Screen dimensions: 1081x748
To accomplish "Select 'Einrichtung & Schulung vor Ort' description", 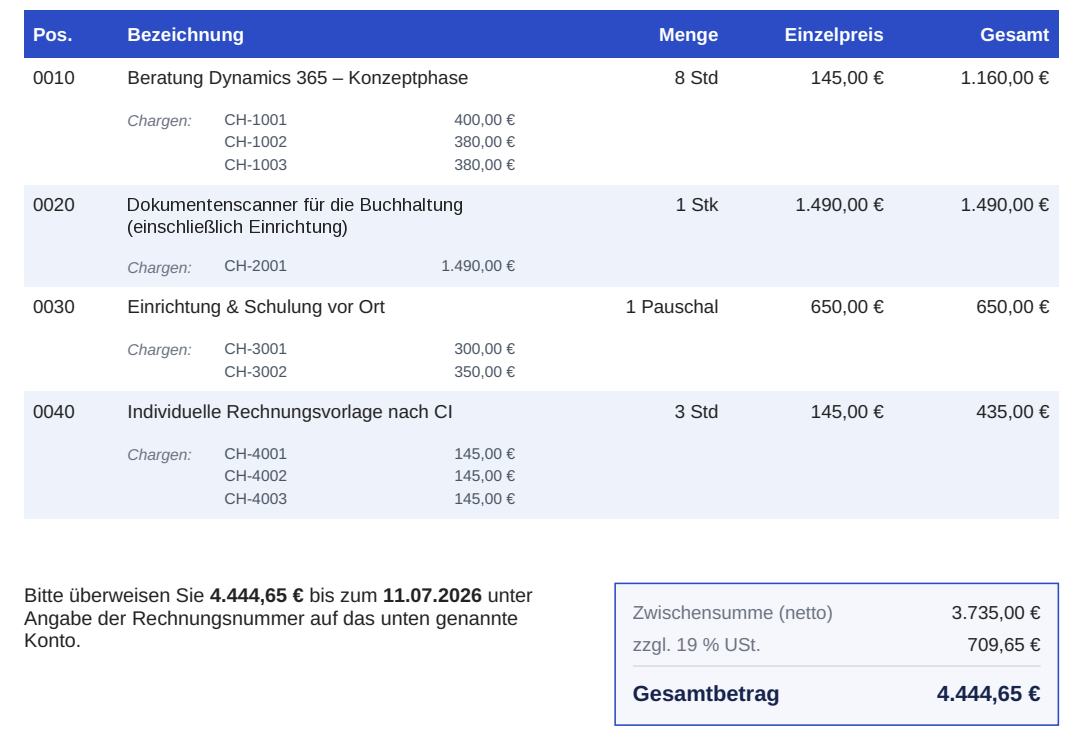I will pyautogui.click(x=256, y=307).
